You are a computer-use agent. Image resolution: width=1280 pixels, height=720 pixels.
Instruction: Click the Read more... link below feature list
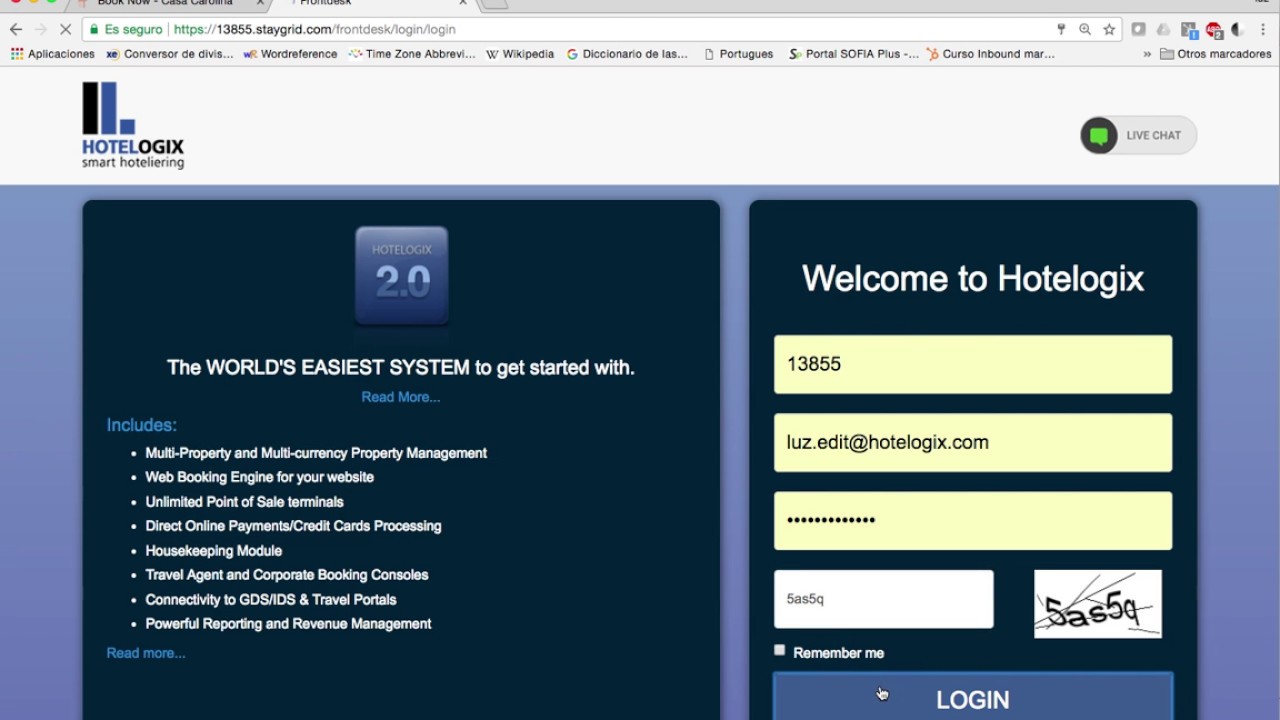[x=146, y=653]
